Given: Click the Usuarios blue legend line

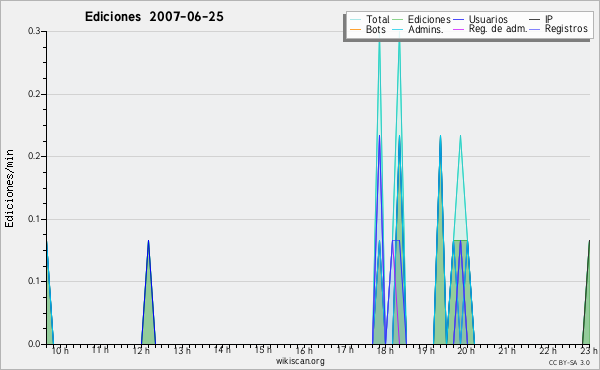Looking at the screenshot, I should tap(458, 20).
